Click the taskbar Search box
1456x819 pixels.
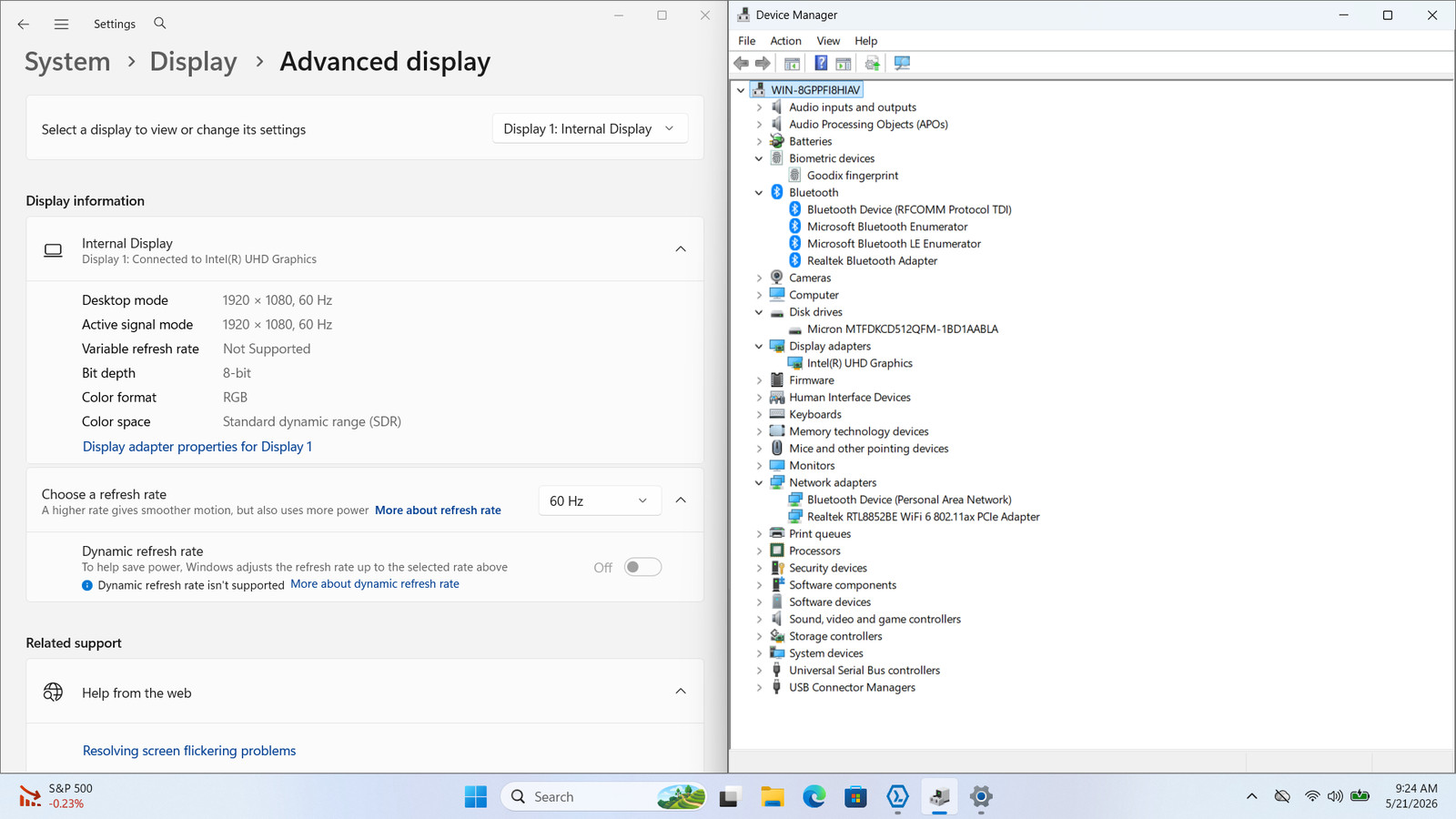(x=604, y=797)
